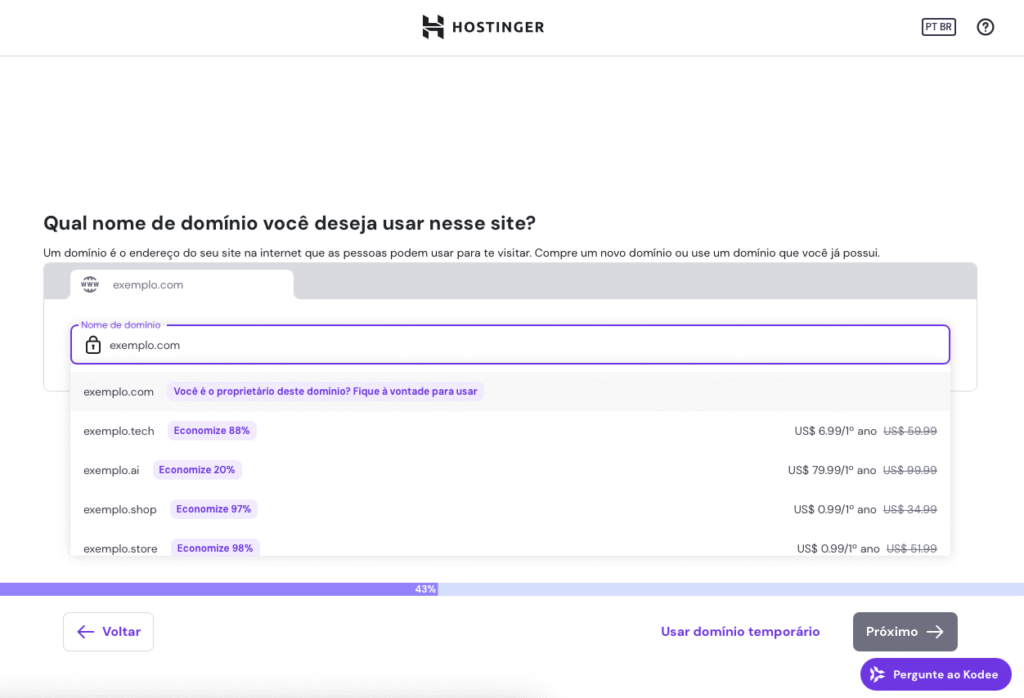Click Usar domínio temporário link
This screenshot has width=1024, height=698.
click(x=740, y=631)
